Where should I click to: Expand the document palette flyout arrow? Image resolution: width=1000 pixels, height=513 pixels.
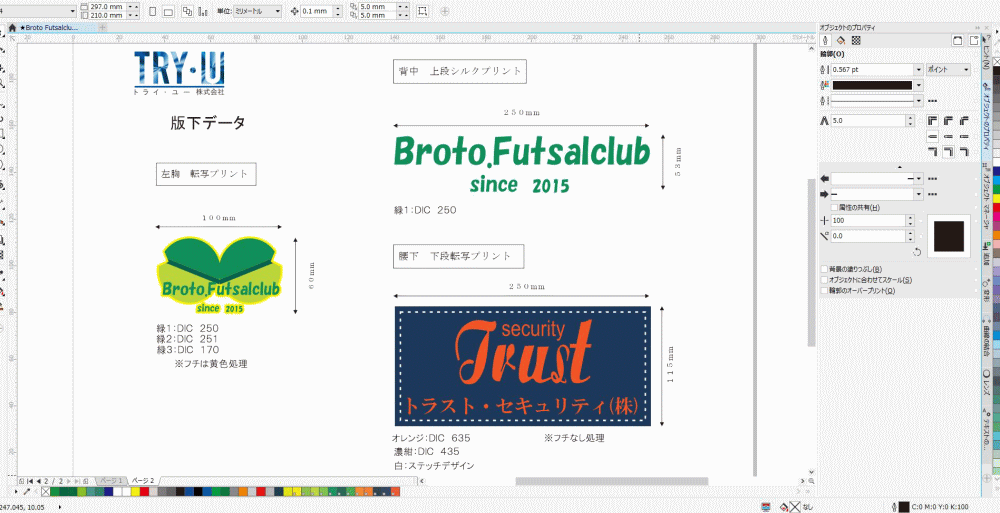click(17, 492)
